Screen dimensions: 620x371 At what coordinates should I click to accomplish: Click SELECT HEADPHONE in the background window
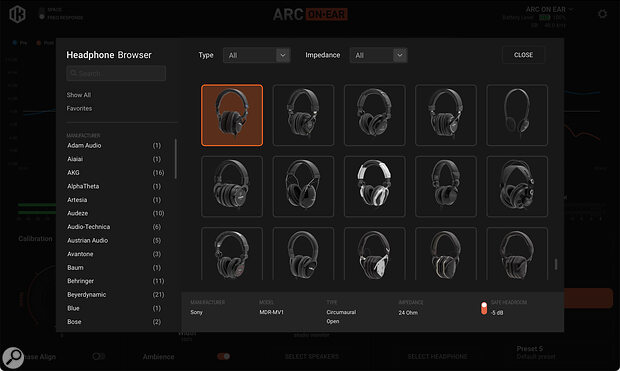(437, 356)
